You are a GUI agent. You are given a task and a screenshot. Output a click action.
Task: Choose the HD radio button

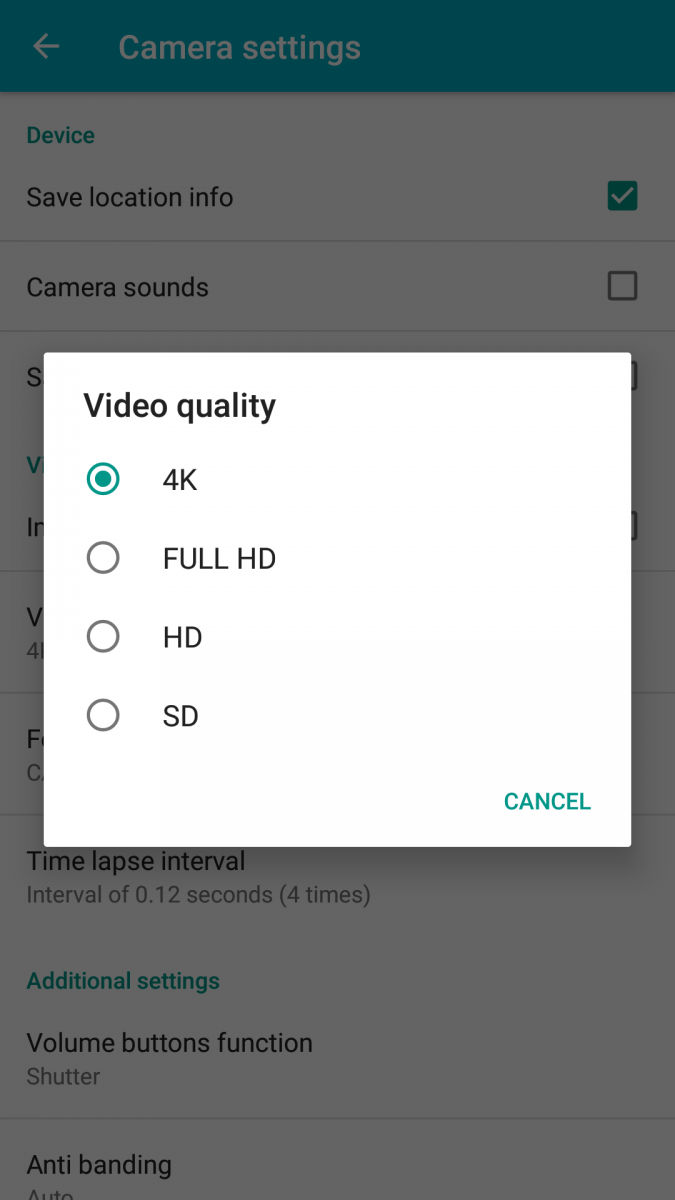(103, 637)
